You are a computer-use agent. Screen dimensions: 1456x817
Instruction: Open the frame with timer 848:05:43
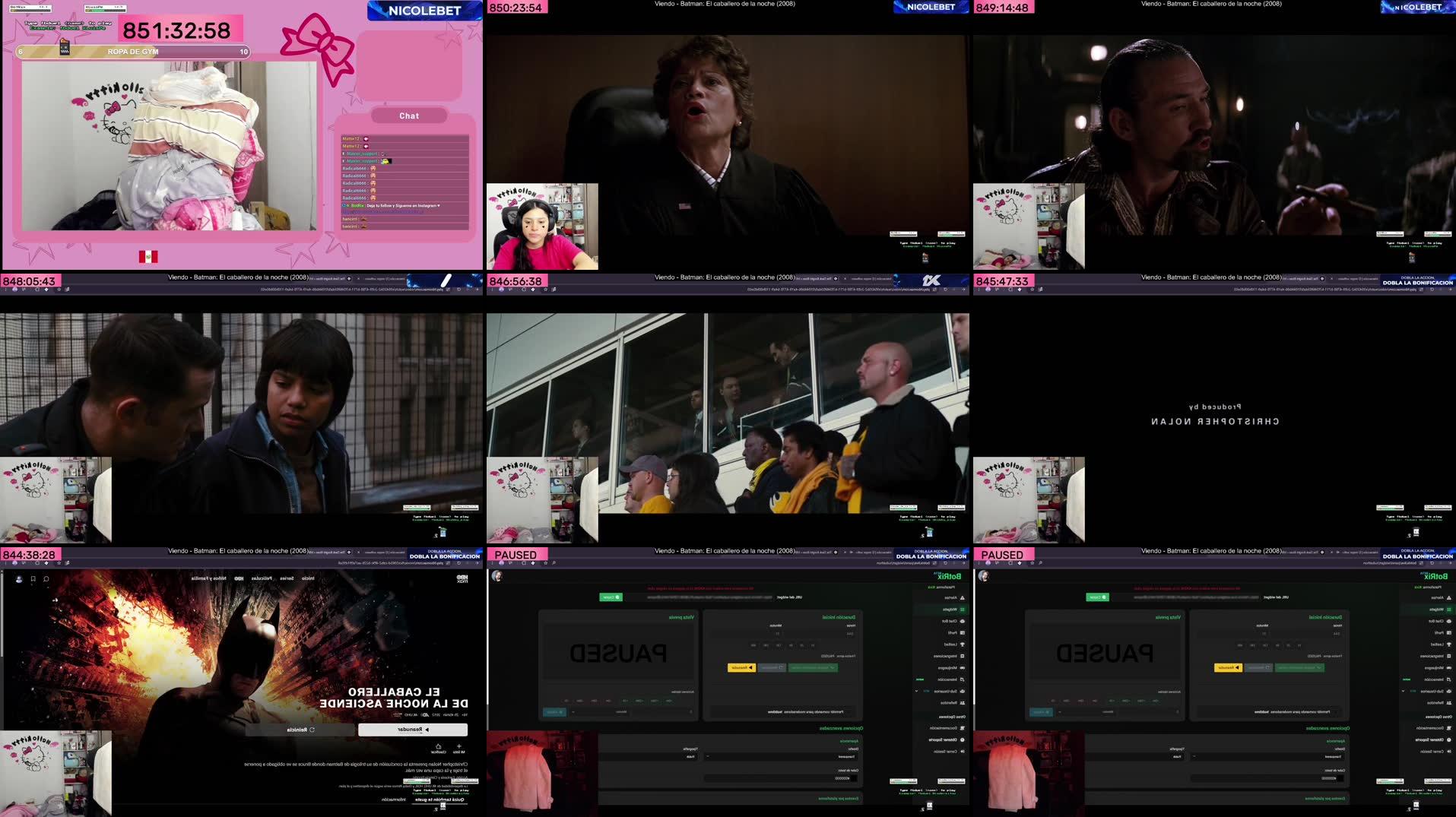pos(241,410)
